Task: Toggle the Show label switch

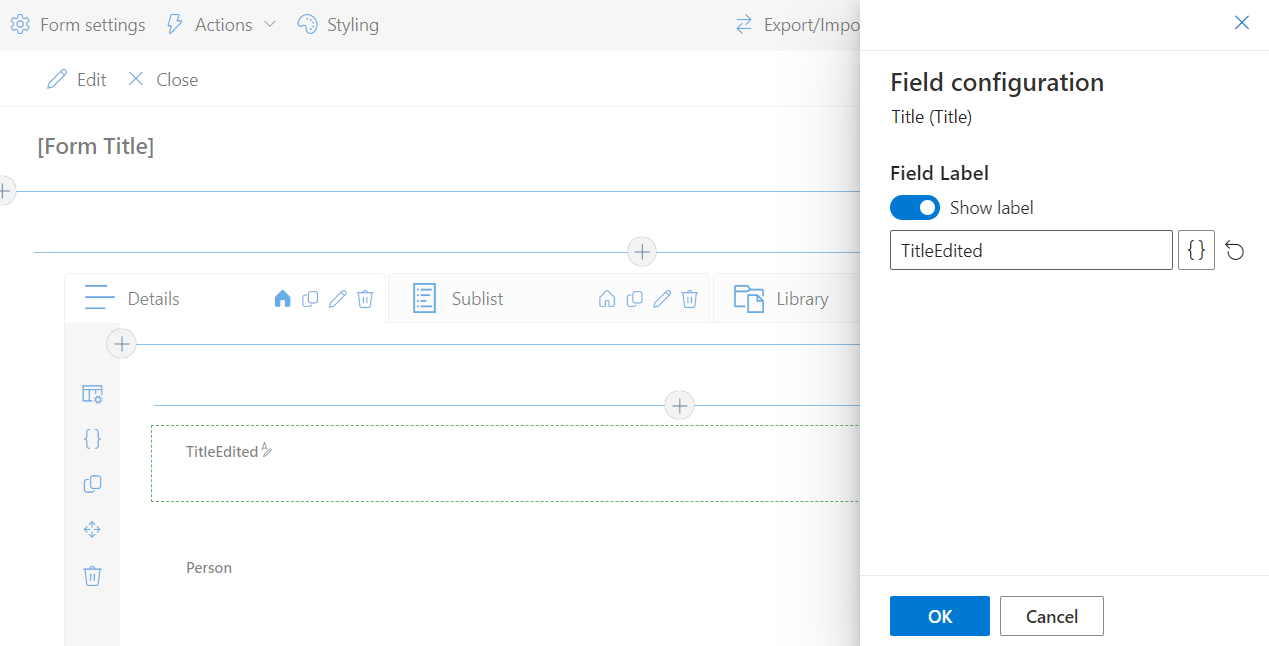Action: click(x=914, y=208)
